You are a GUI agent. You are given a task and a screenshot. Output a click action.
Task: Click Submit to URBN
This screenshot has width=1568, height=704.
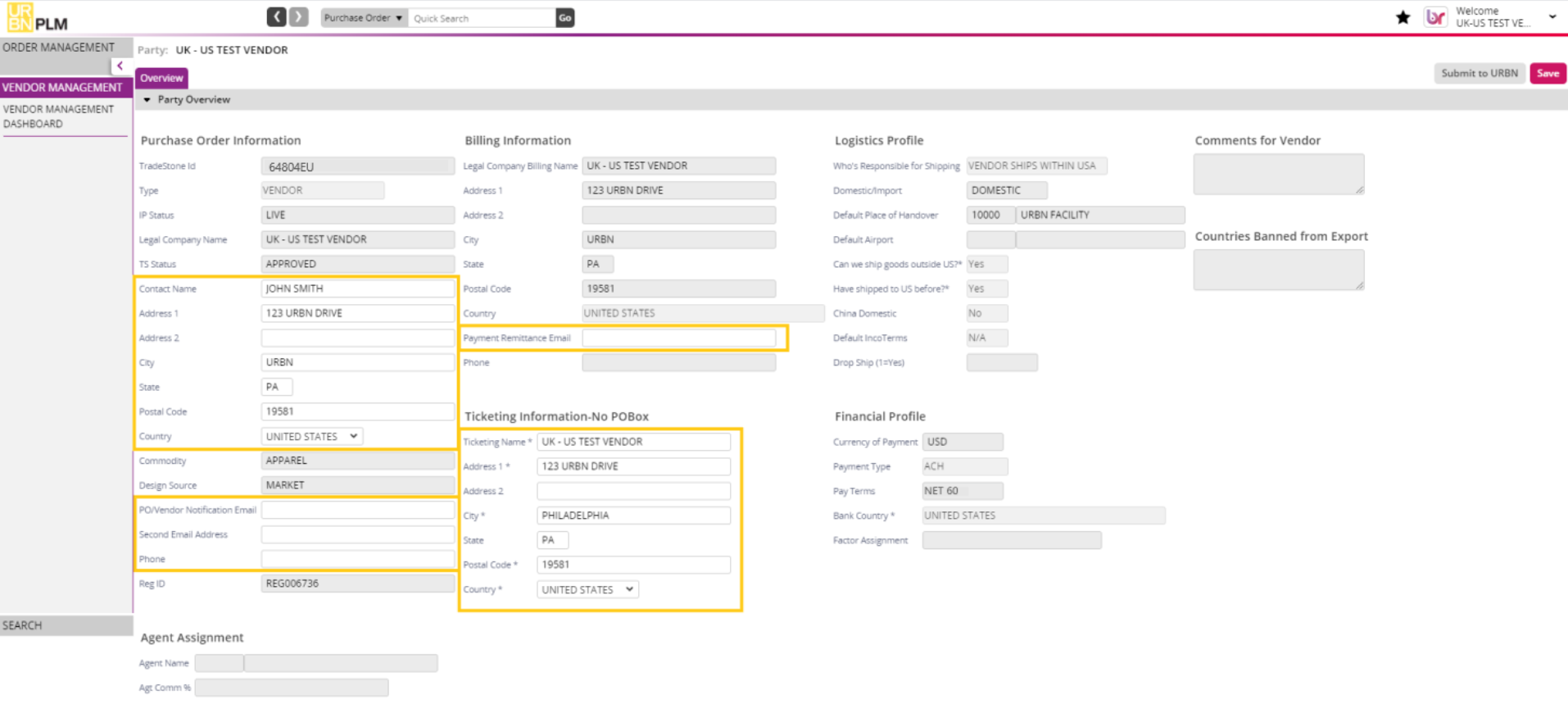(1480, 74)
